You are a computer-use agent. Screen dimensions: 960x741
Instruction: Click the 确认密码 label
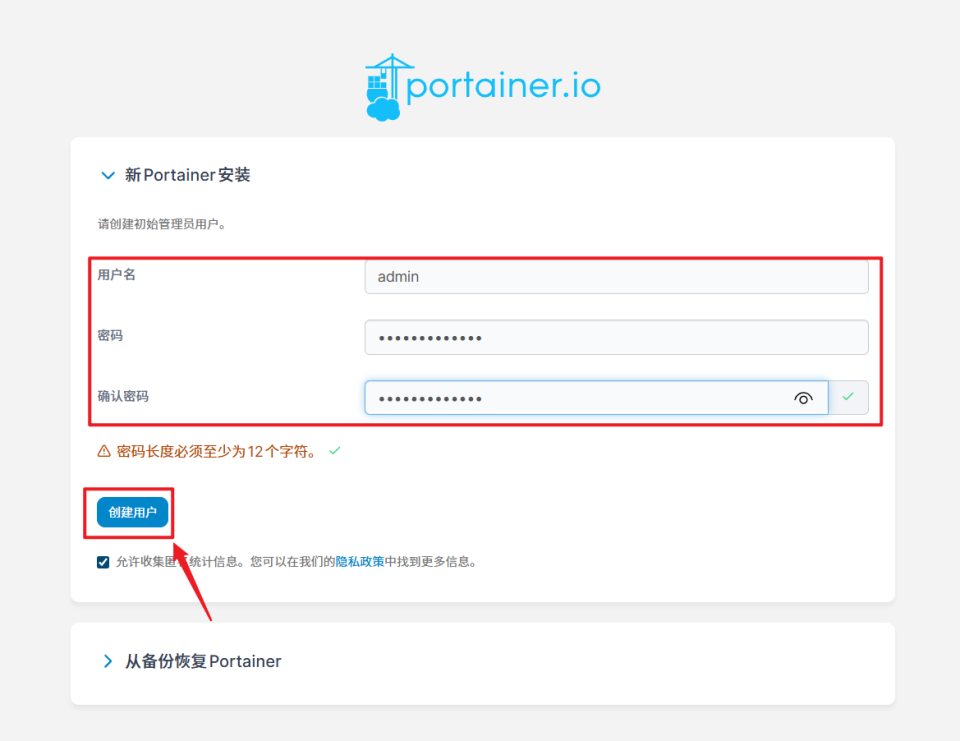123,396
